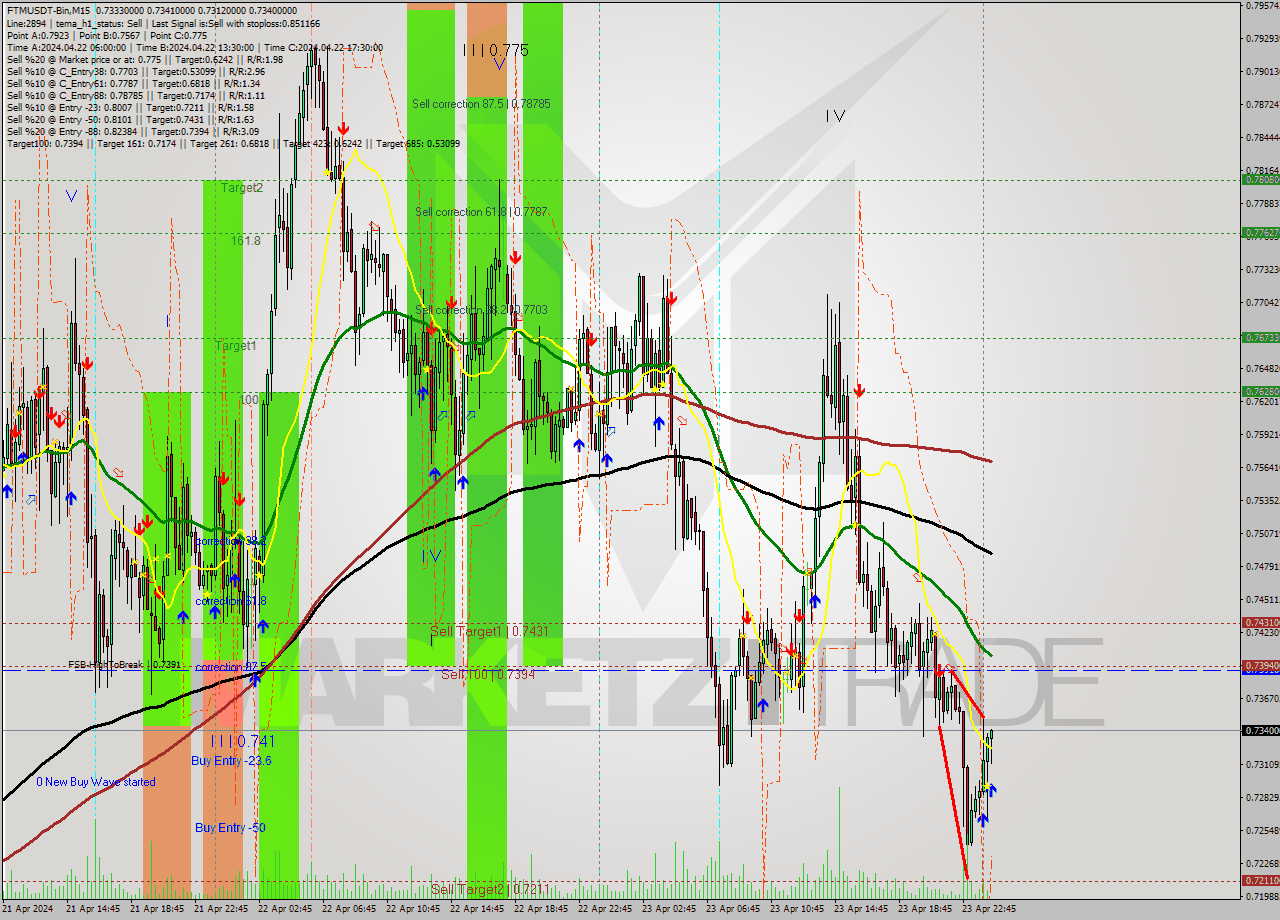Click the '23 Apr 10:45' time axis label

pos(797,909)
